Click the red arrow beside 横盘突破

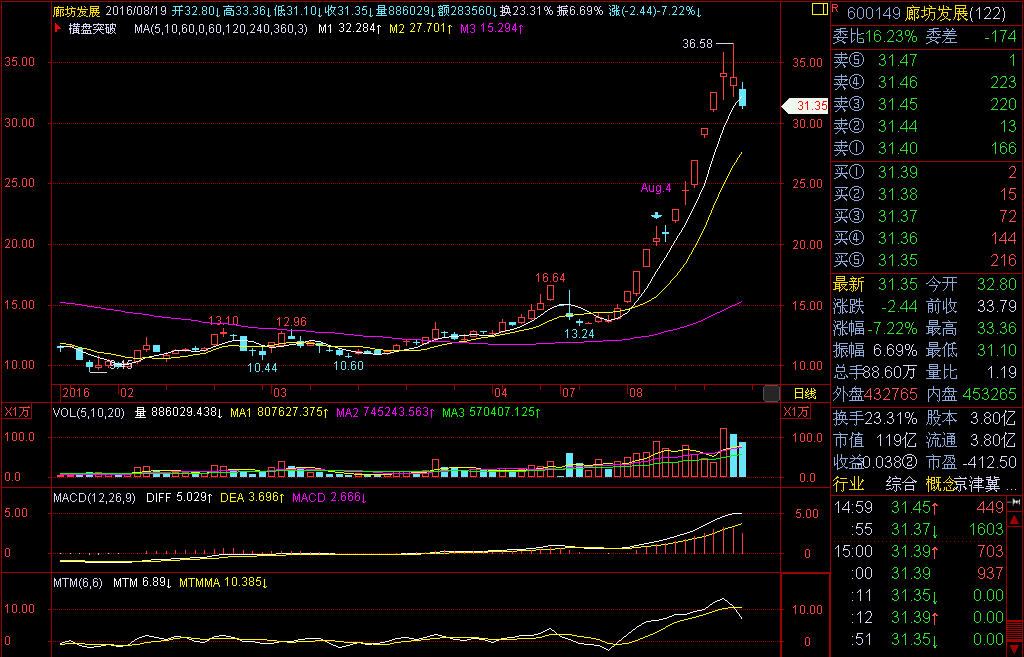coord(58,29)
